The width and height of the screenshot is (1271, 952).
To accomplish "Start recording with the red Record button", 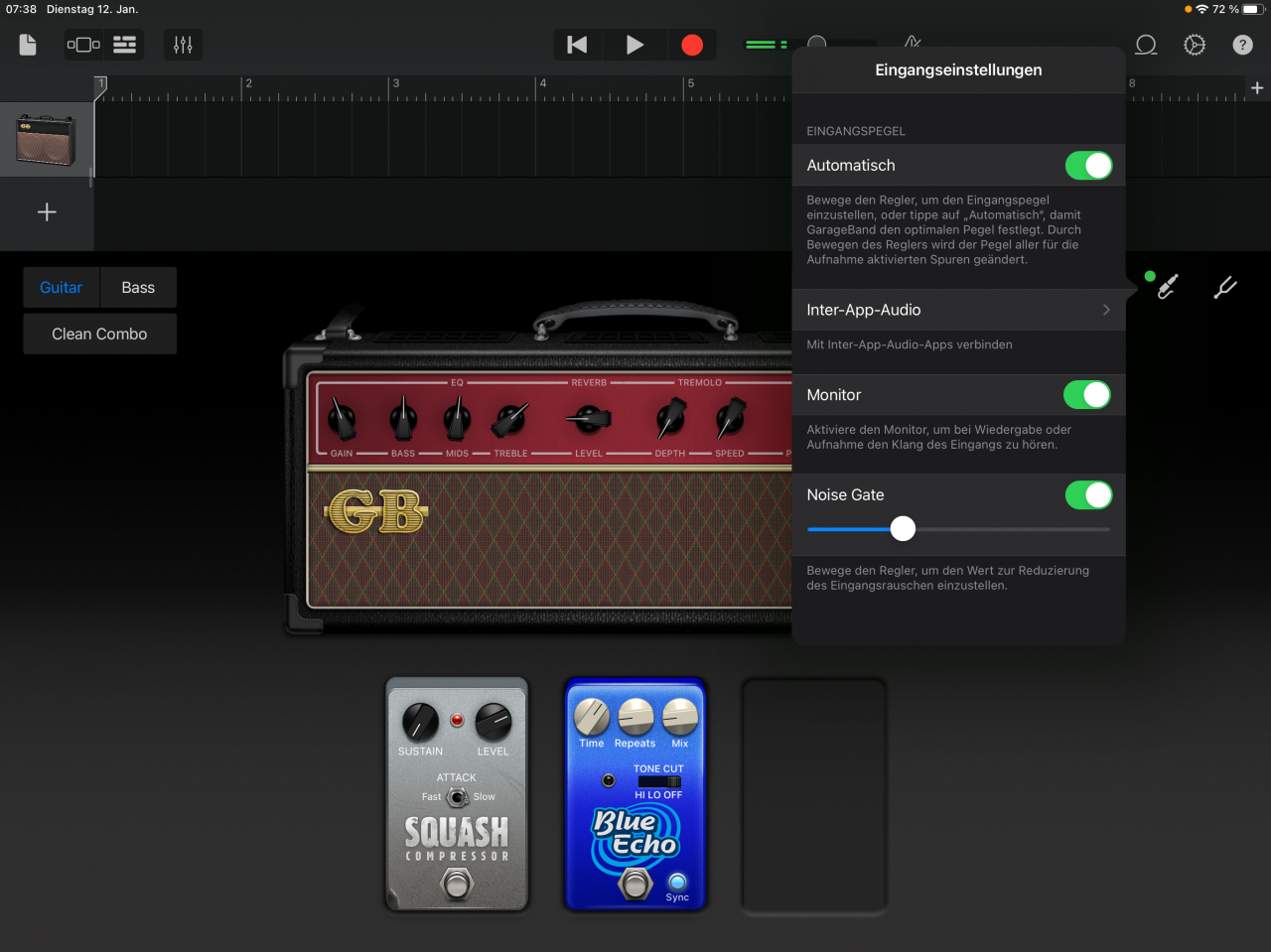I will 692,45.
